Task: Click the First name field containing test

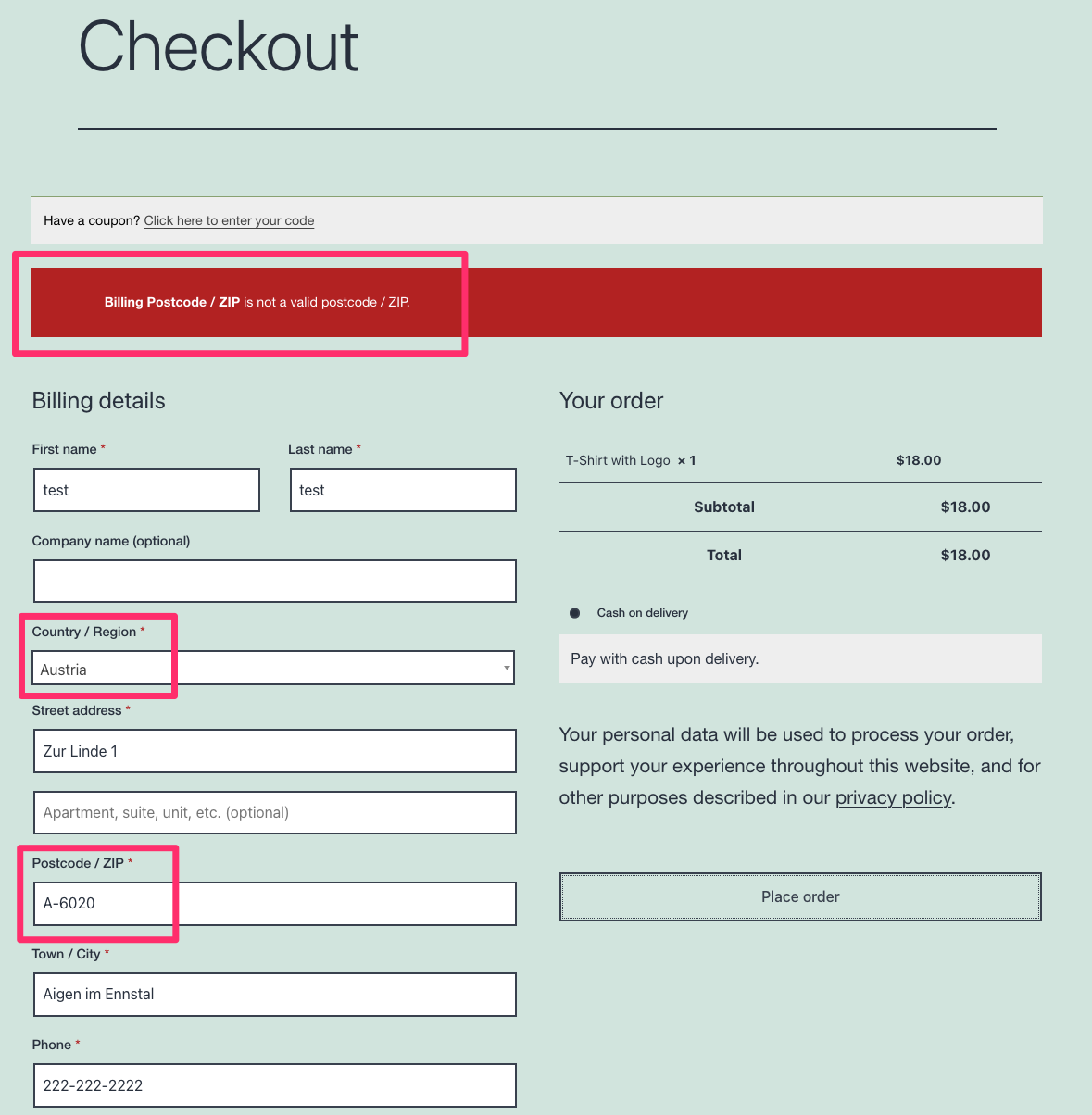Action: click(x=145, y=490)
